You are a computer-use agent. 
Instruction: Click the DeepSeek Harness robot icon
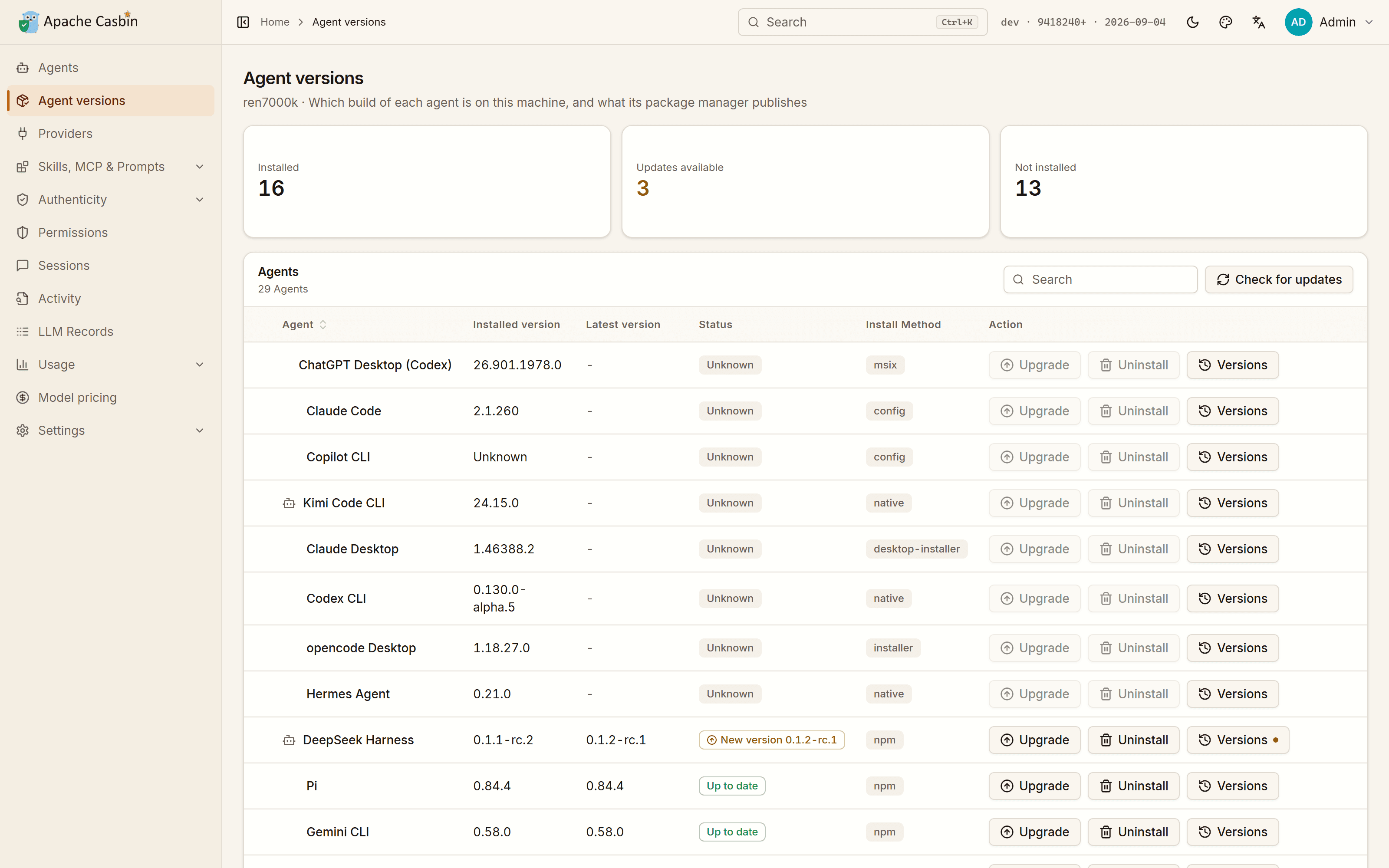coord(289,740)
